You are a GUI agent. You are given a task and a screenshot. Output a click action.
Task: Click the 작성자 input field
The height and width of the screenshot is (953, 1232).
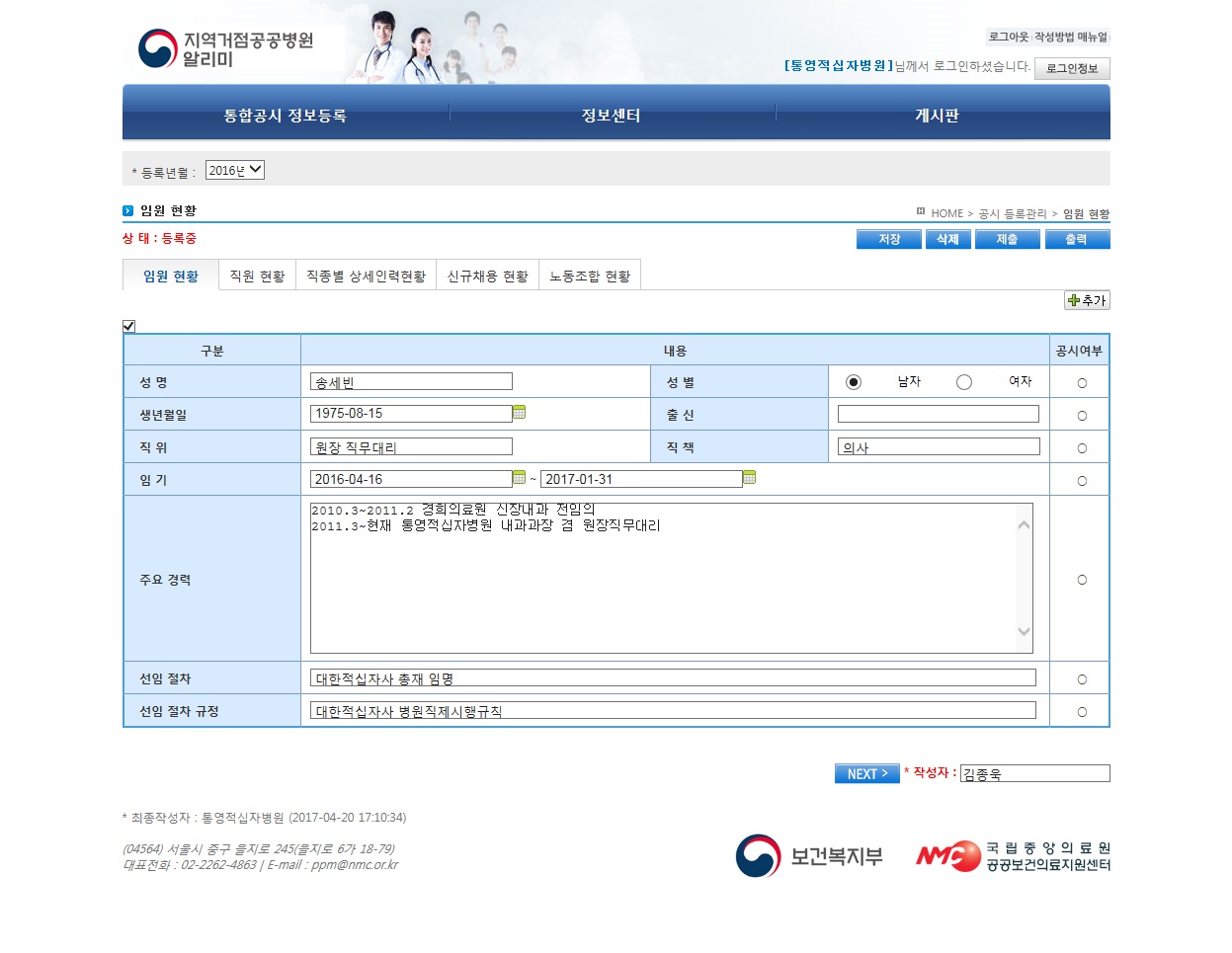[1034, 773]
